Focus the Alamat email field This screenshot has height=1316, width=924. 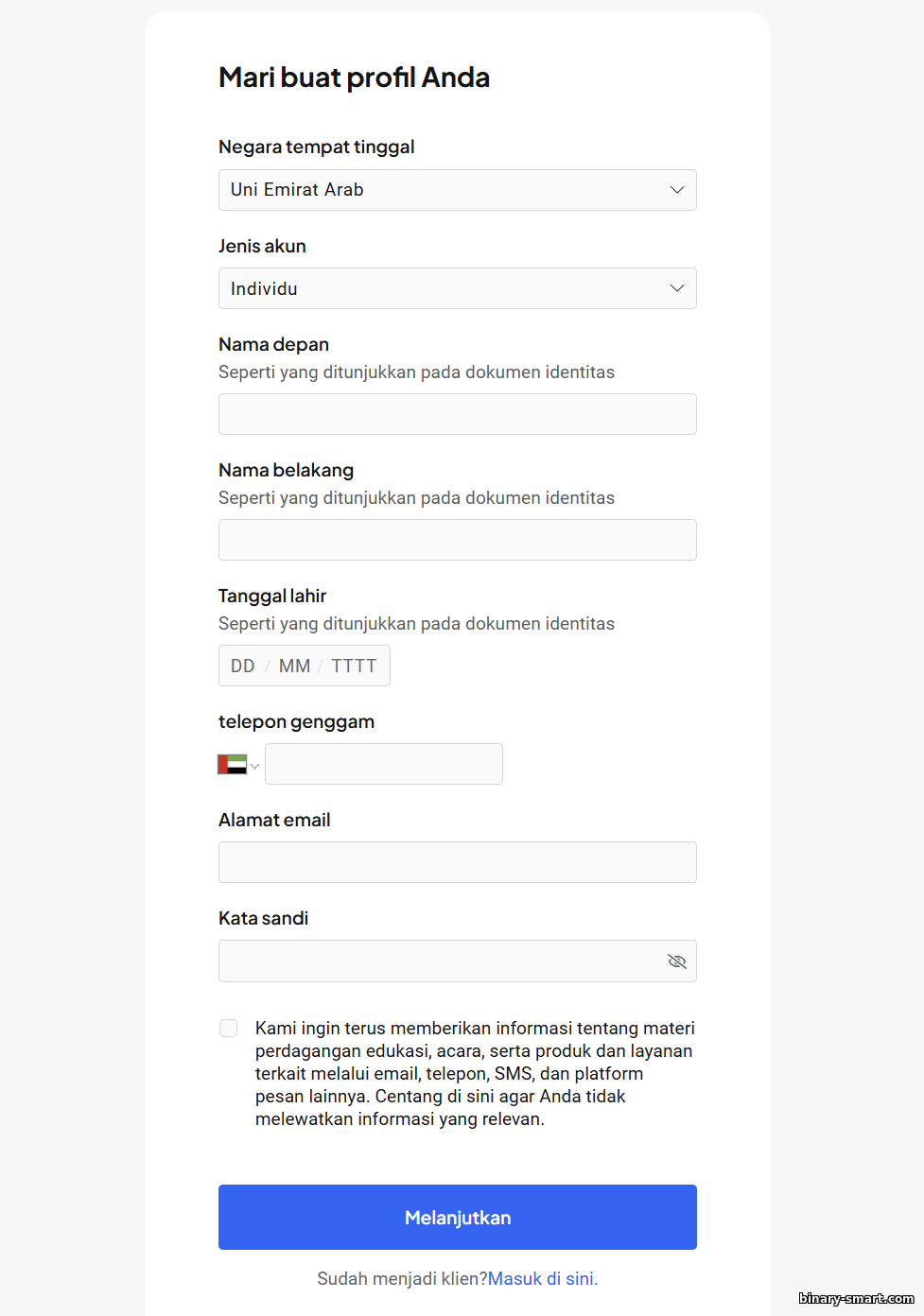point(457,862)
